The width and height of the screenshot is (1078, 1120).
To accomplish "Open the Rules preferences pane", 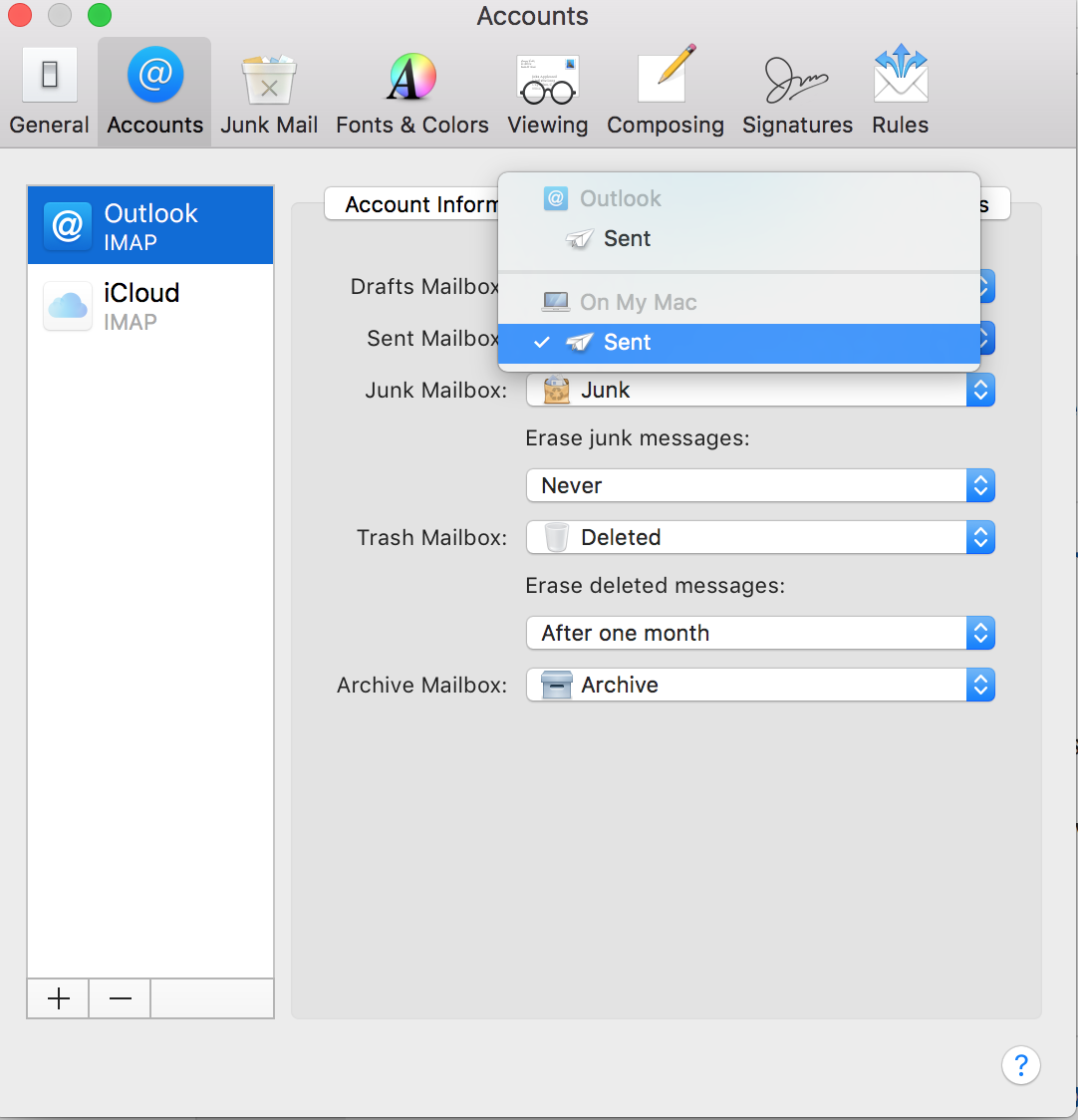I will click(900, 92).
